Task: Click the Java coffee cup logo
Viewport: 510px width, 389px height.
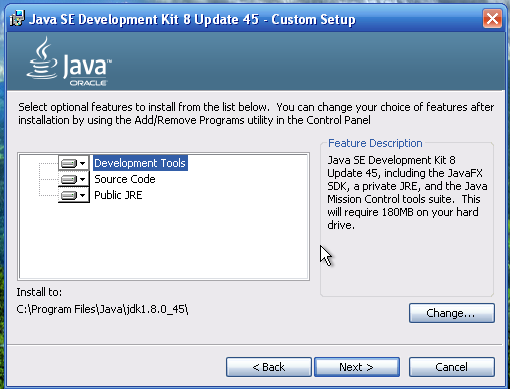Action: point(42,58)
